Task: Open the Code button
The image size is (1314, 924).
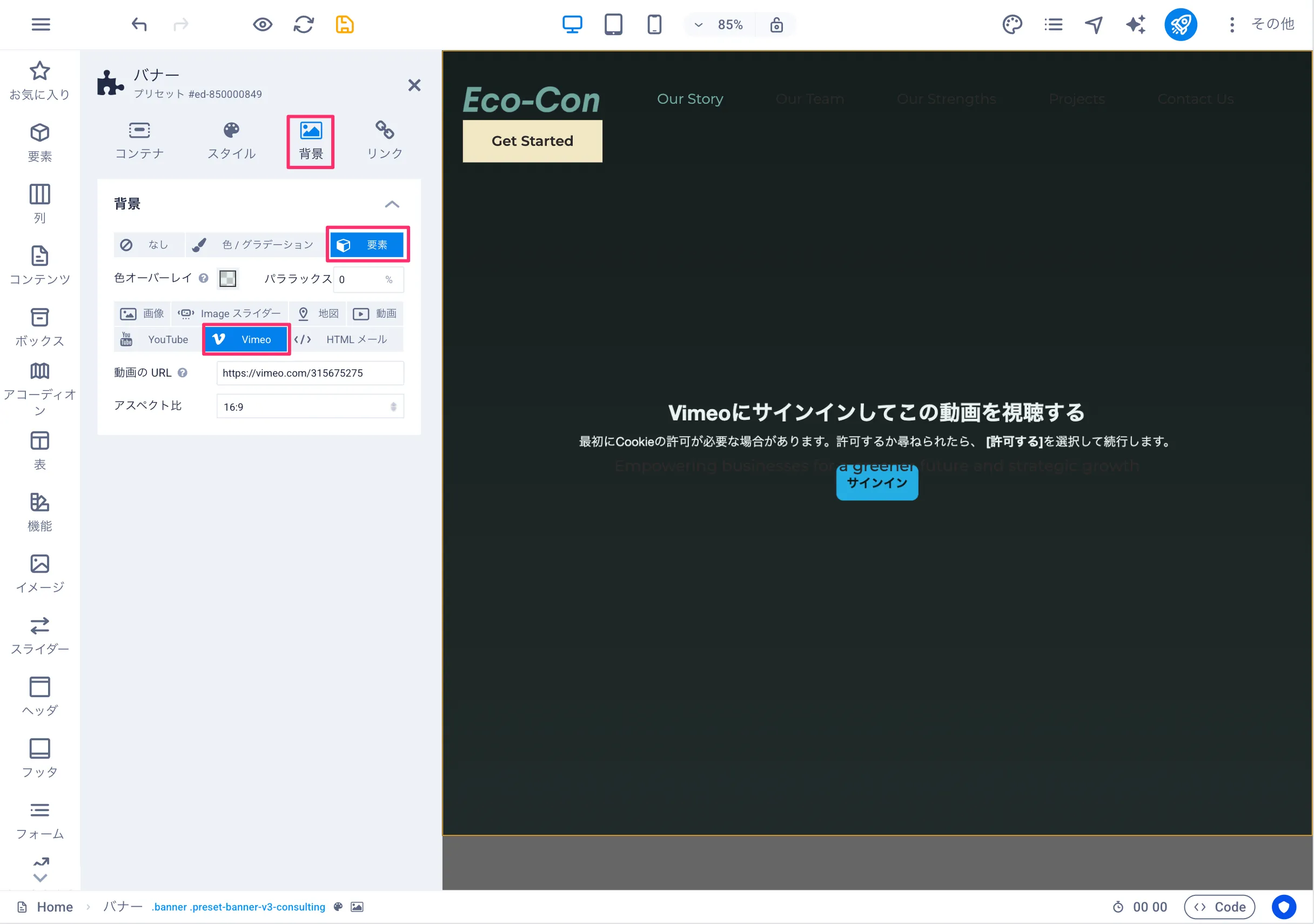Action: coord(1219,907)
